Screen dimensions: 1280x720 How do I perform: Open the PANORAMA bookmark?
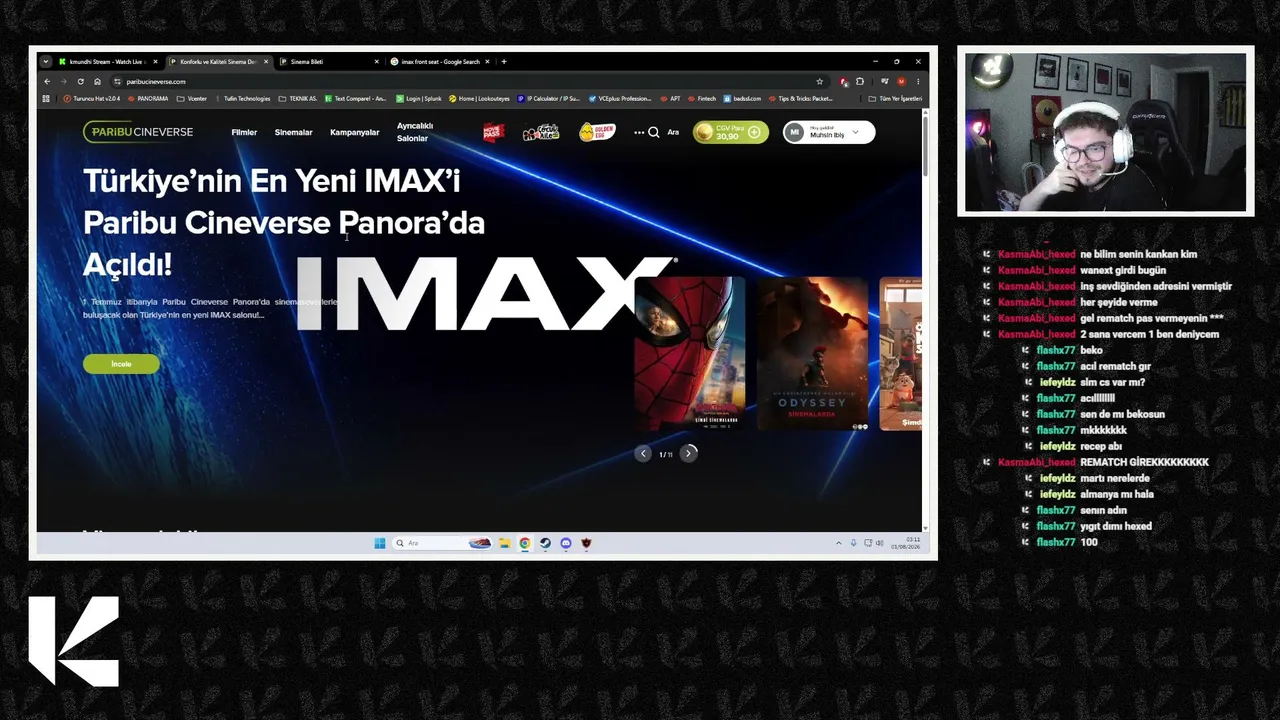pyautogui.click(x=148, y=99)
